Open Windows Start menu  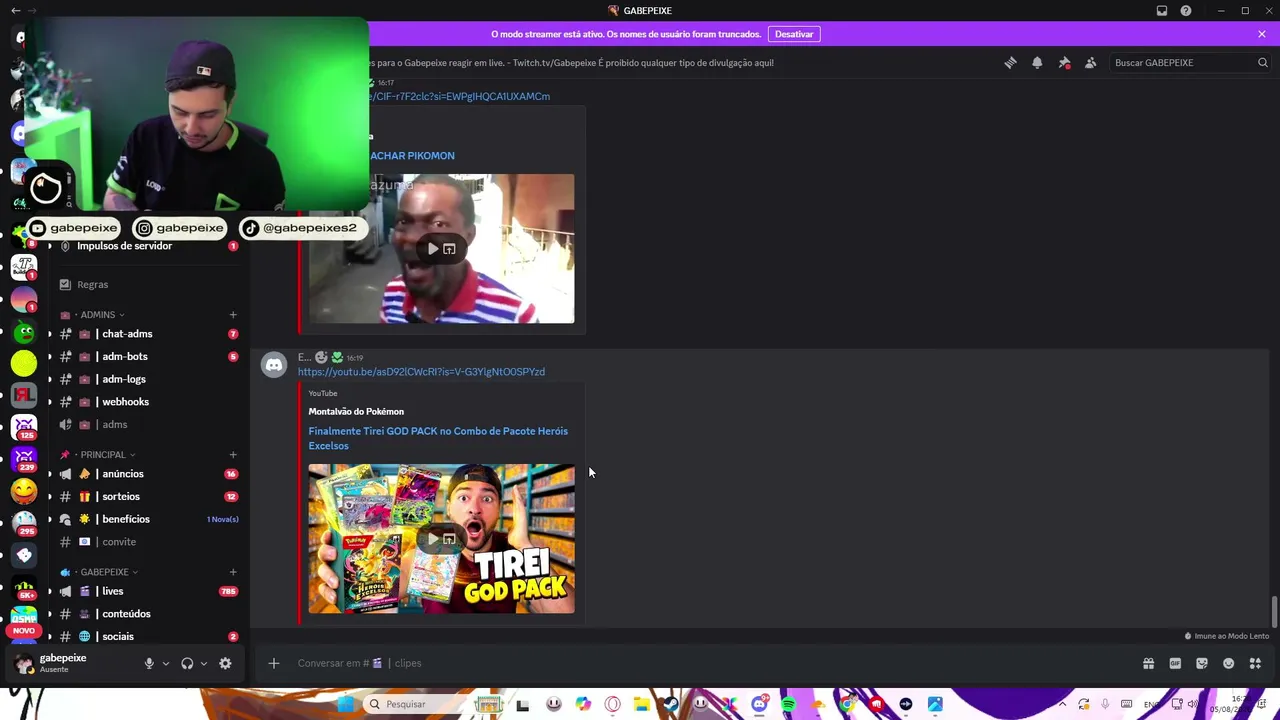click(345, 704)
